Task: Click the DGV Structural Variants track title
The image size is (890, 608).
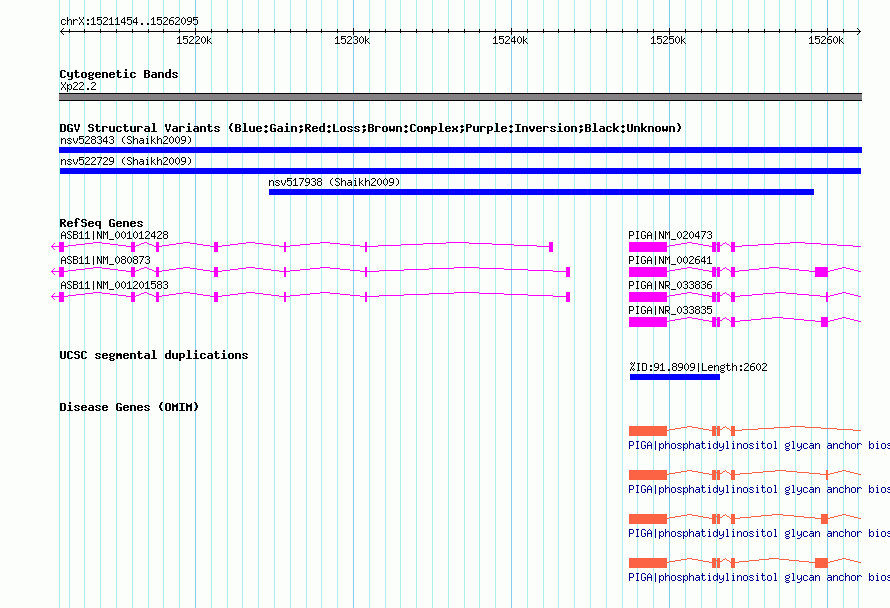Action: pos(370,128)
